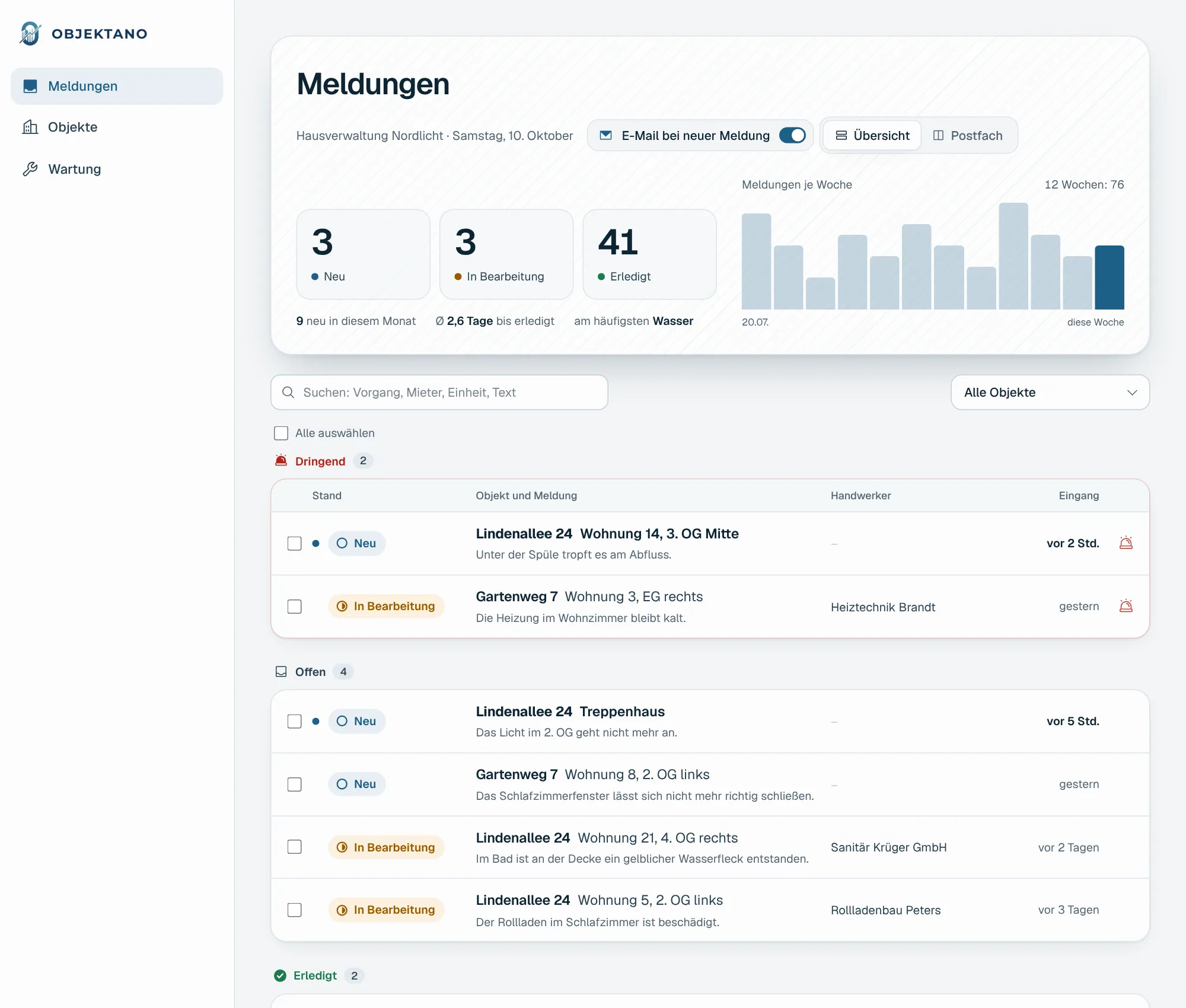Click the urgent alarm icon on Gartenweg 7 Wohnung 3 row
Screen dimensions: 1186x1008
click(1126, 606)
